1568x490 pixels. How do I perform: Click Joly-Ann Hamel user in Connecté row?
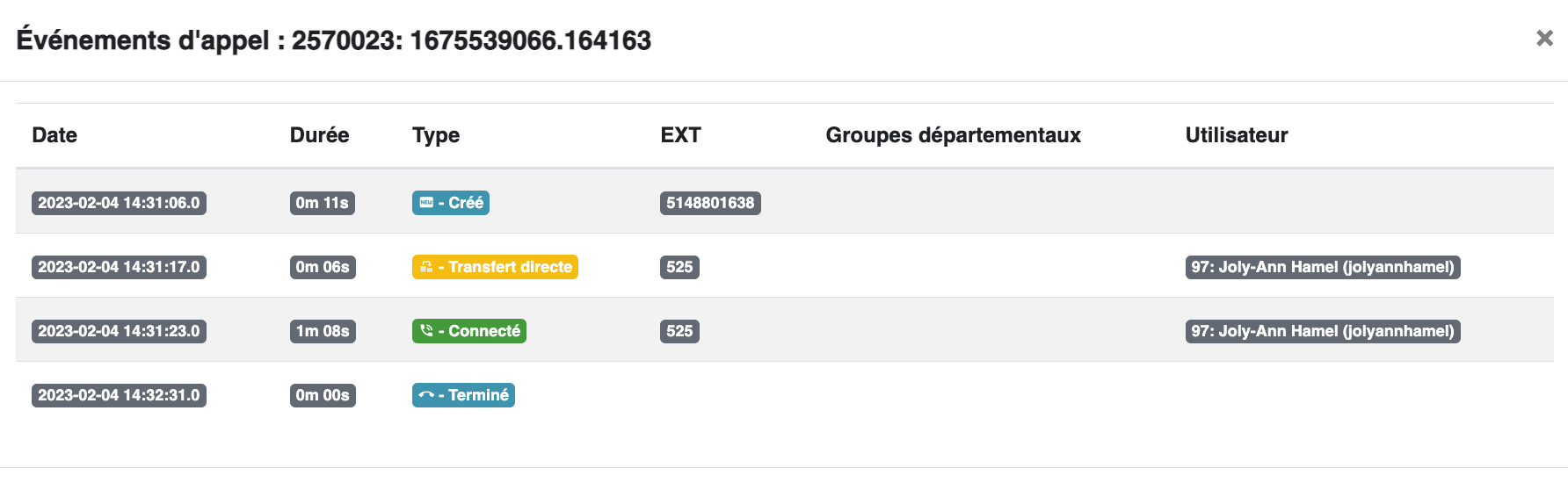(1323, 331)
